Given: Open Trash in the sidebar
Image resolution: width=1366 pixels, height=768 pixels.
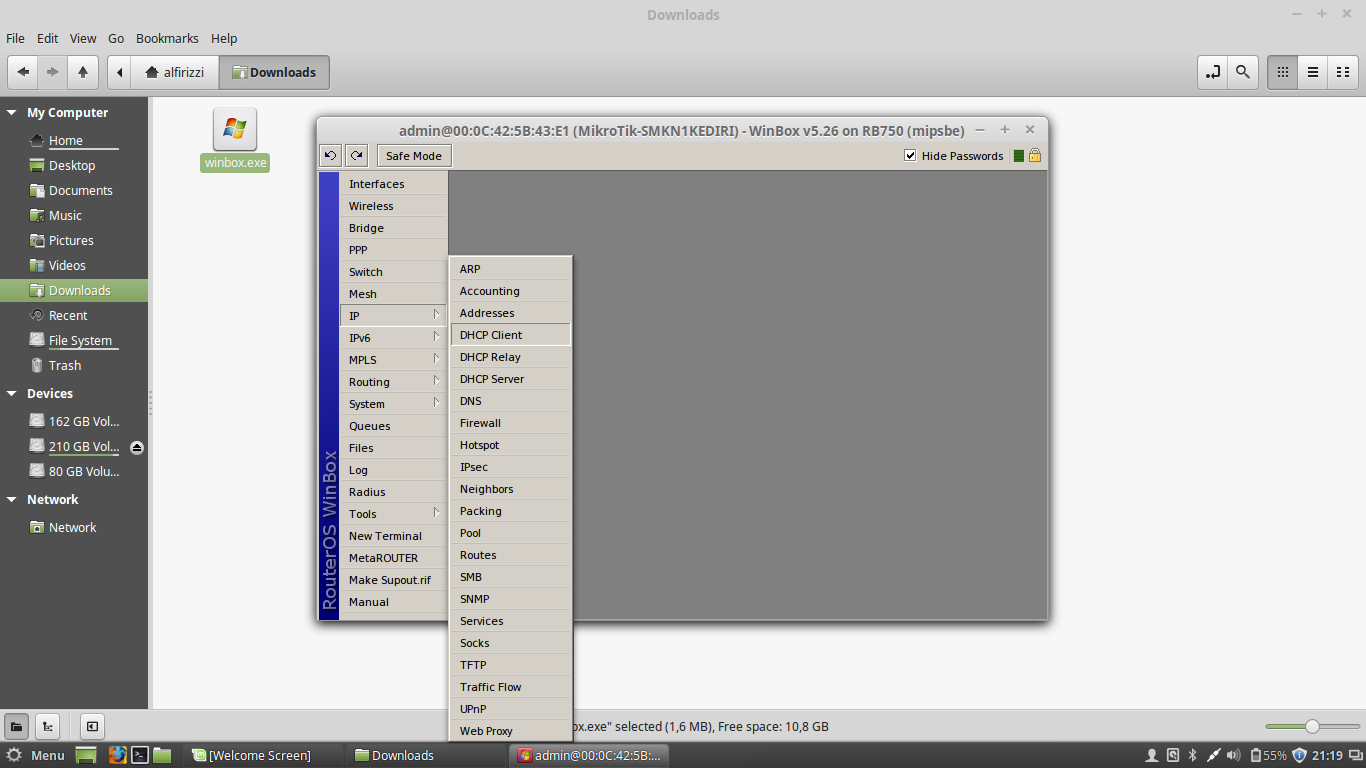Looking at the screenshot, I should [65, 366].
